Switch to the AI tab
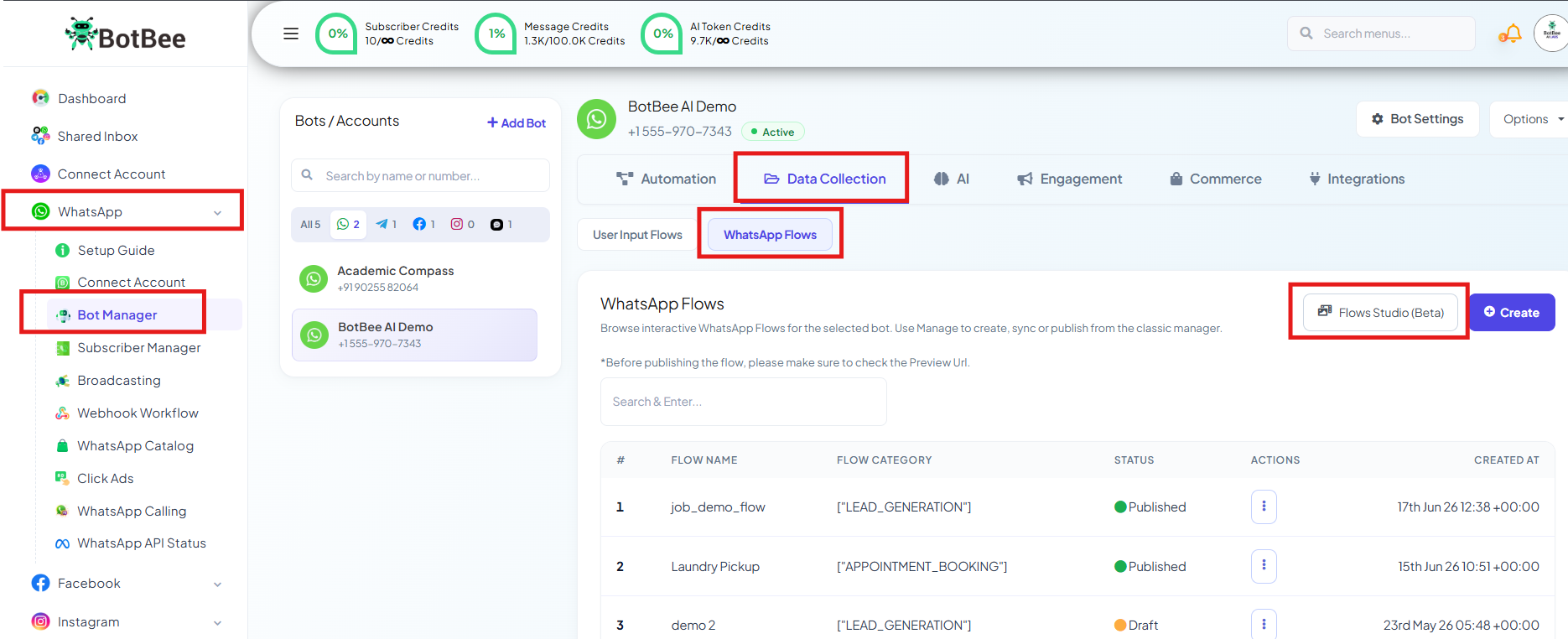 tap(952, 179)
